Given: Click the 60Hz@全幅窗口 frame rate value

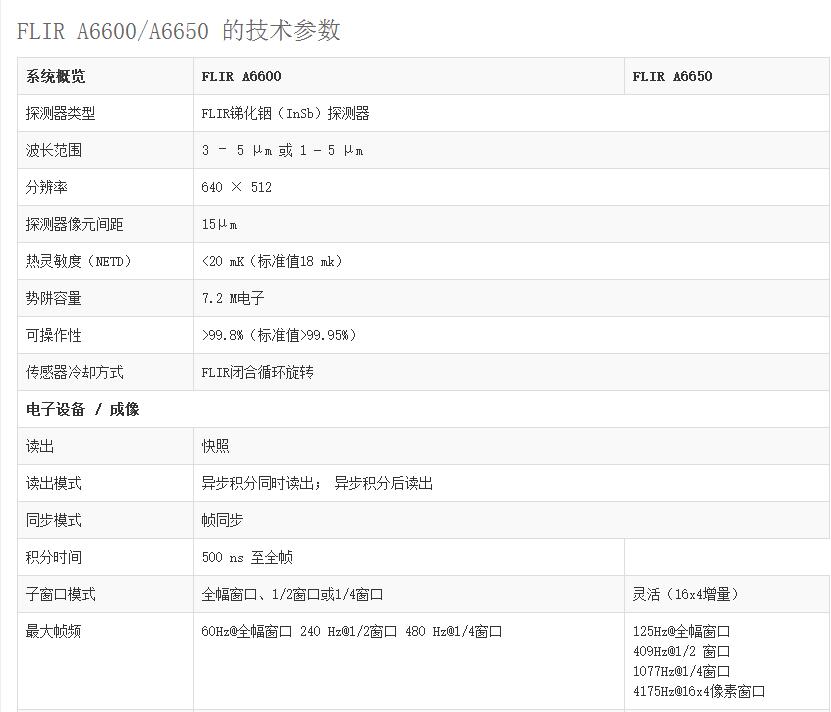Looking at the screenshot, I should pyautogui.click(x=246, y=631).
